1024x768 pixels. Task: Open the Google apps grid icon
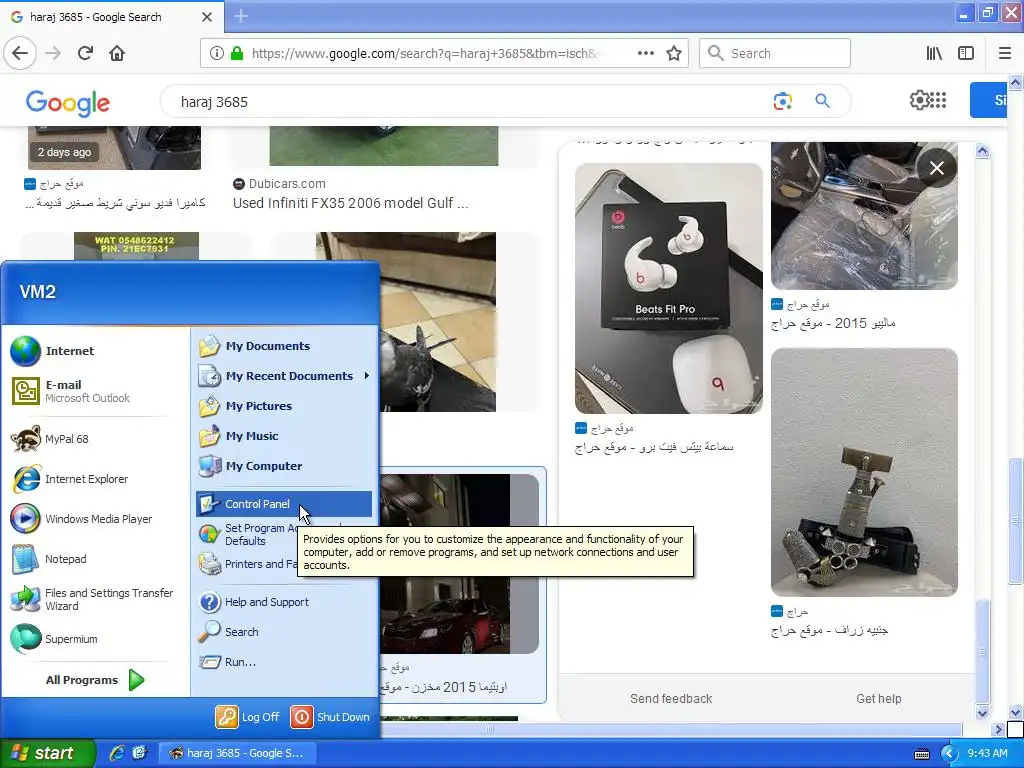(938, 100)
